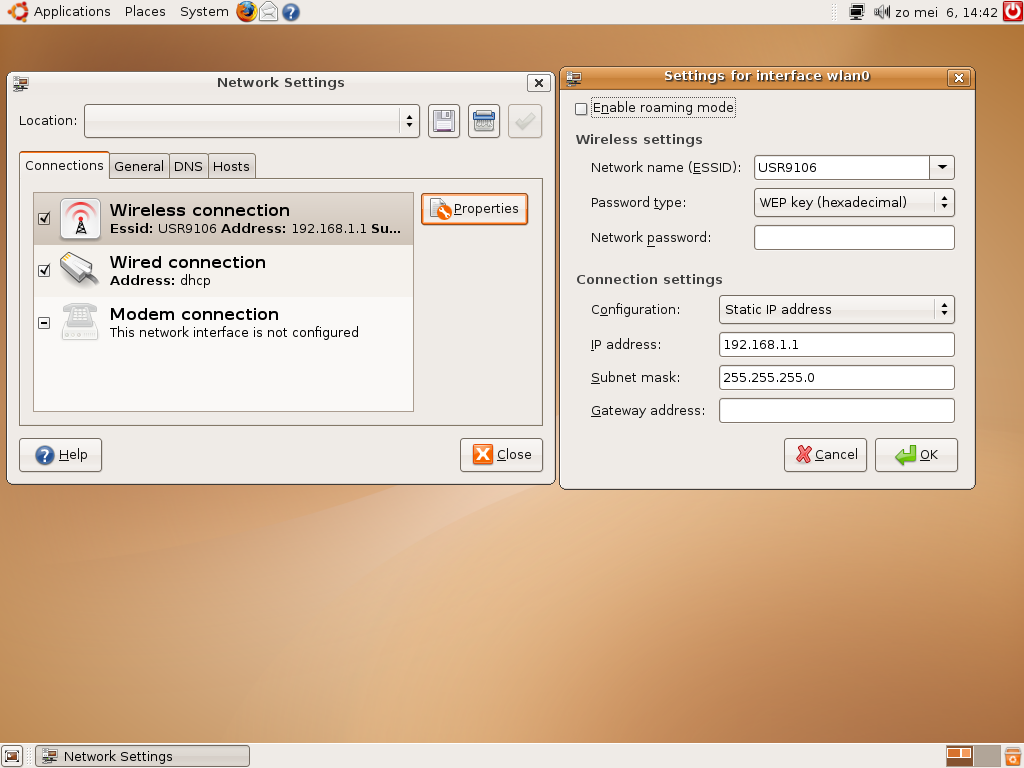Click the save location floppy disk icon
The width and height of the screenshot is (1024, 768).
[444, 121]
